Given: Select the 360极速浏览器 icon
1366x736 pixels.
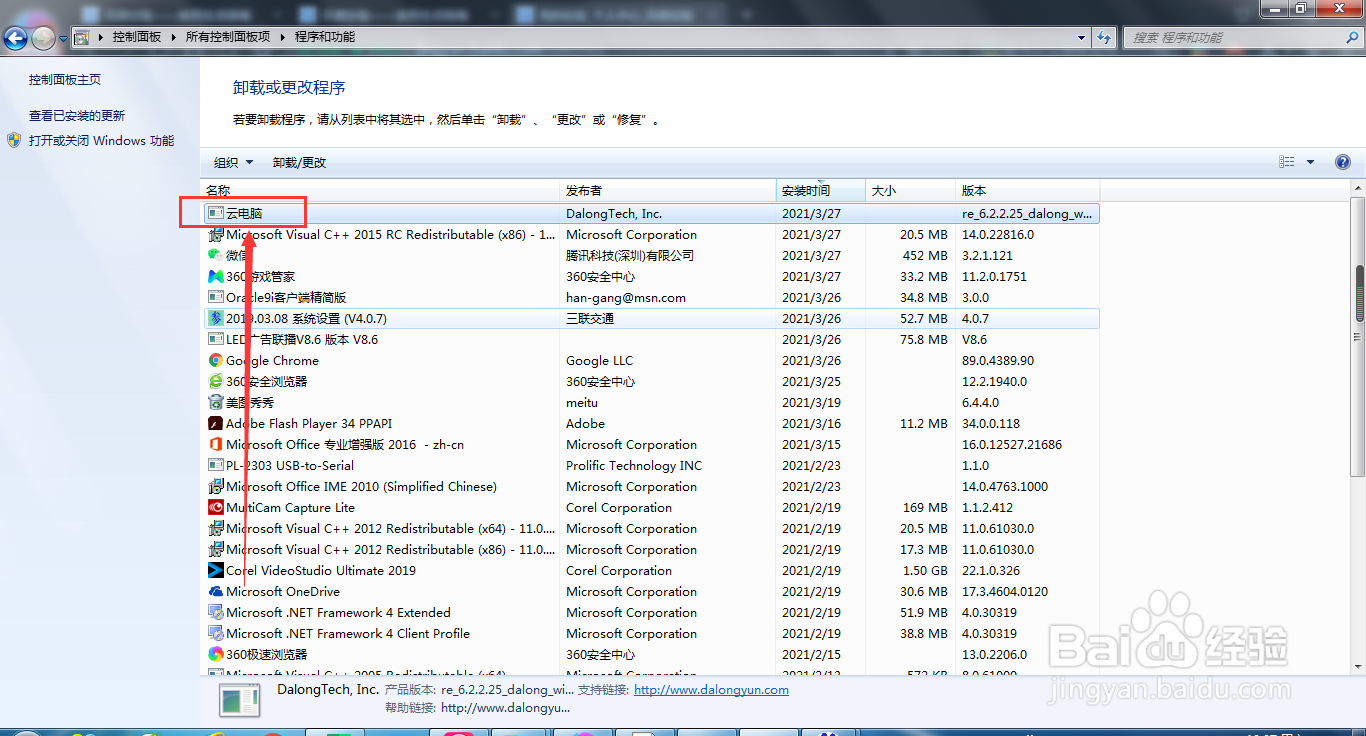Looking at the screenshot, I should tap(215, 655).
